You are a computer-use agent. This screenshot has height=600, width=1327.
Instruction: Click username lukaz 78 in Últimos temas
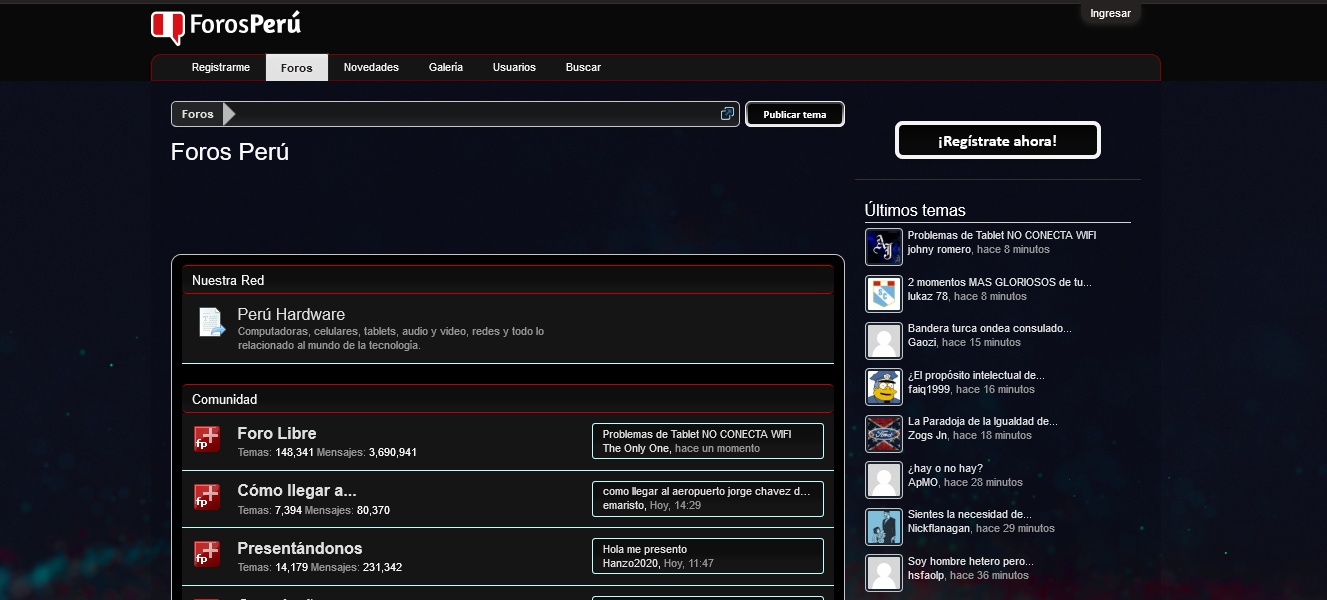click(928, 296)
